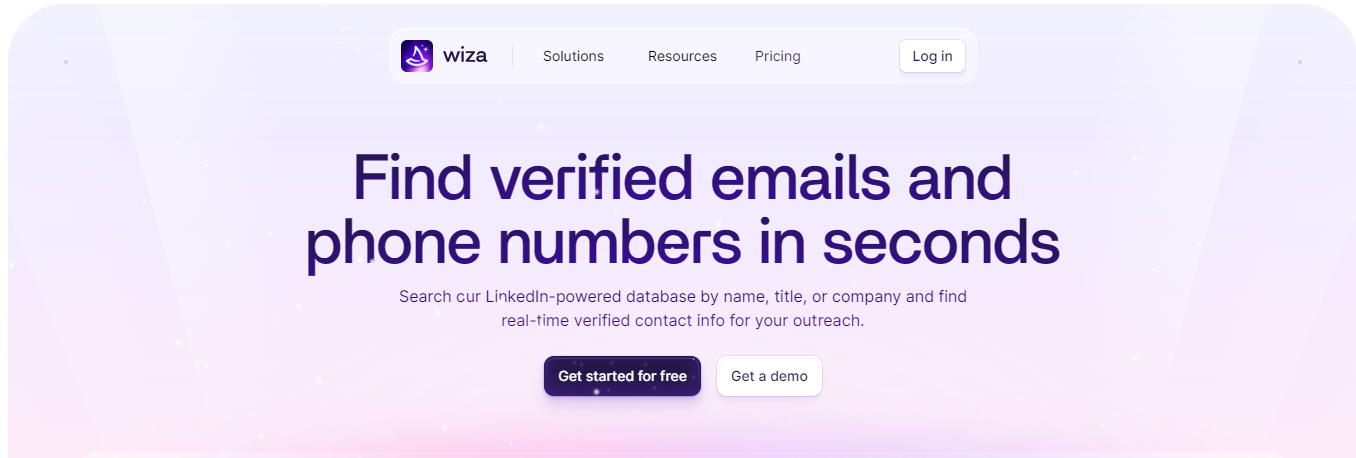Select the Resources item in top navigation

pyautogui.click(x=682, y=56)
